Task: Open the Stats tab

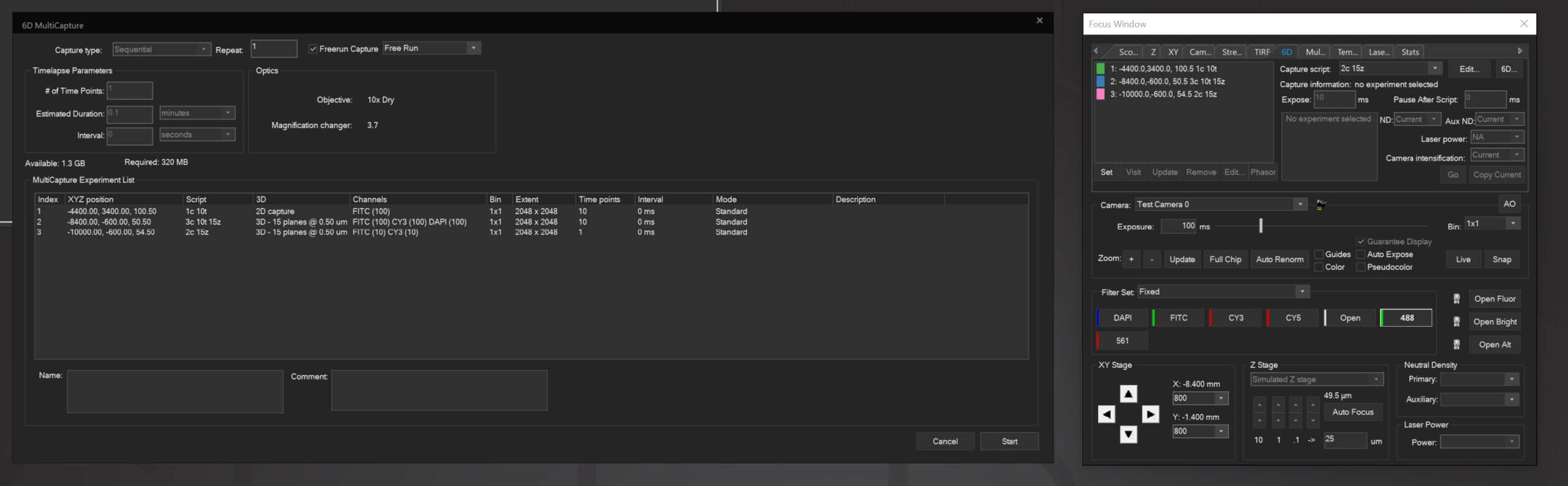Action: point(1410,52)
